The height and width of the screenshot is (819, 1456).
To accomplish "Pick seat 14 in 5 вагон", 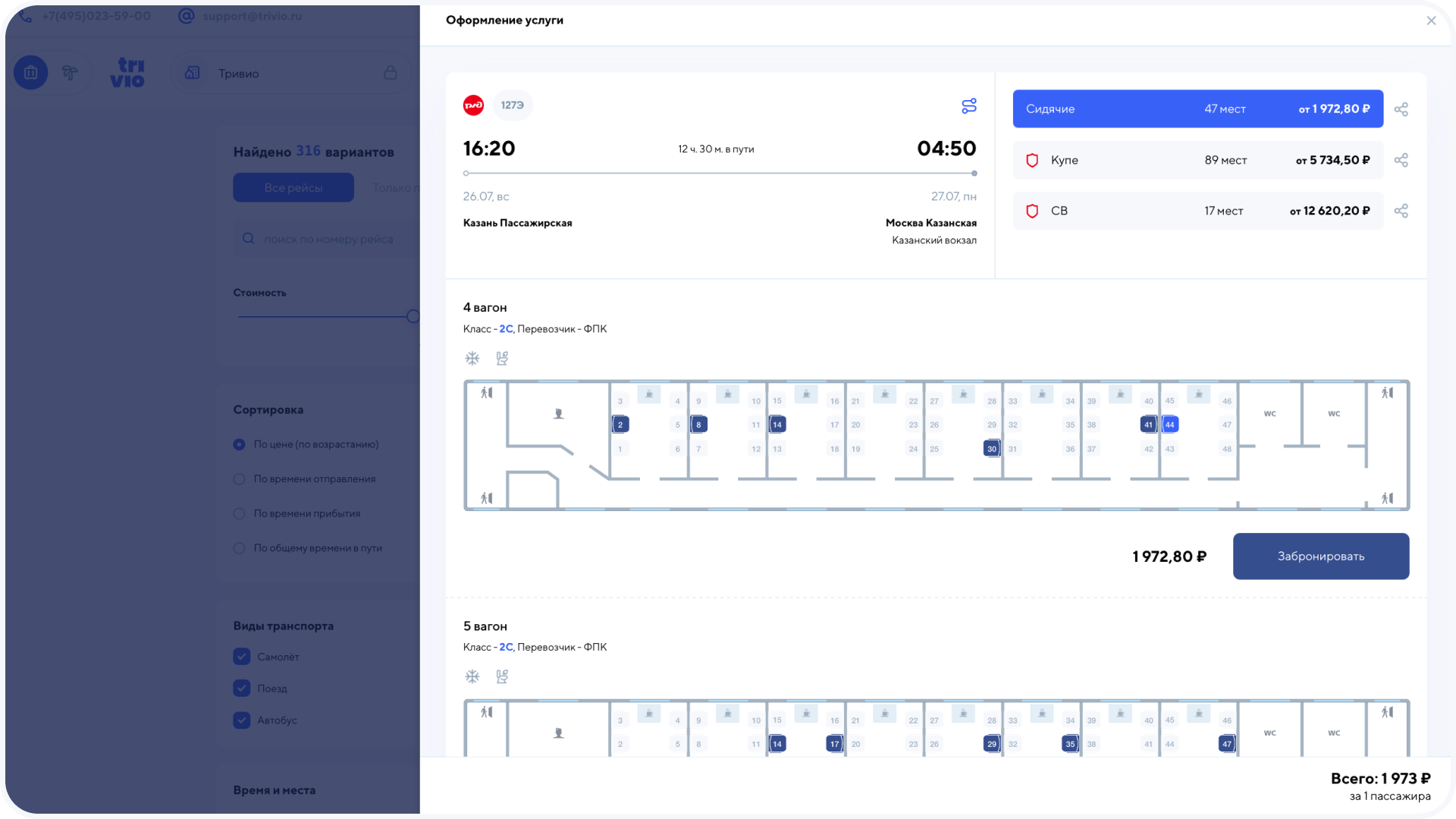I will [x=777, y=744].
